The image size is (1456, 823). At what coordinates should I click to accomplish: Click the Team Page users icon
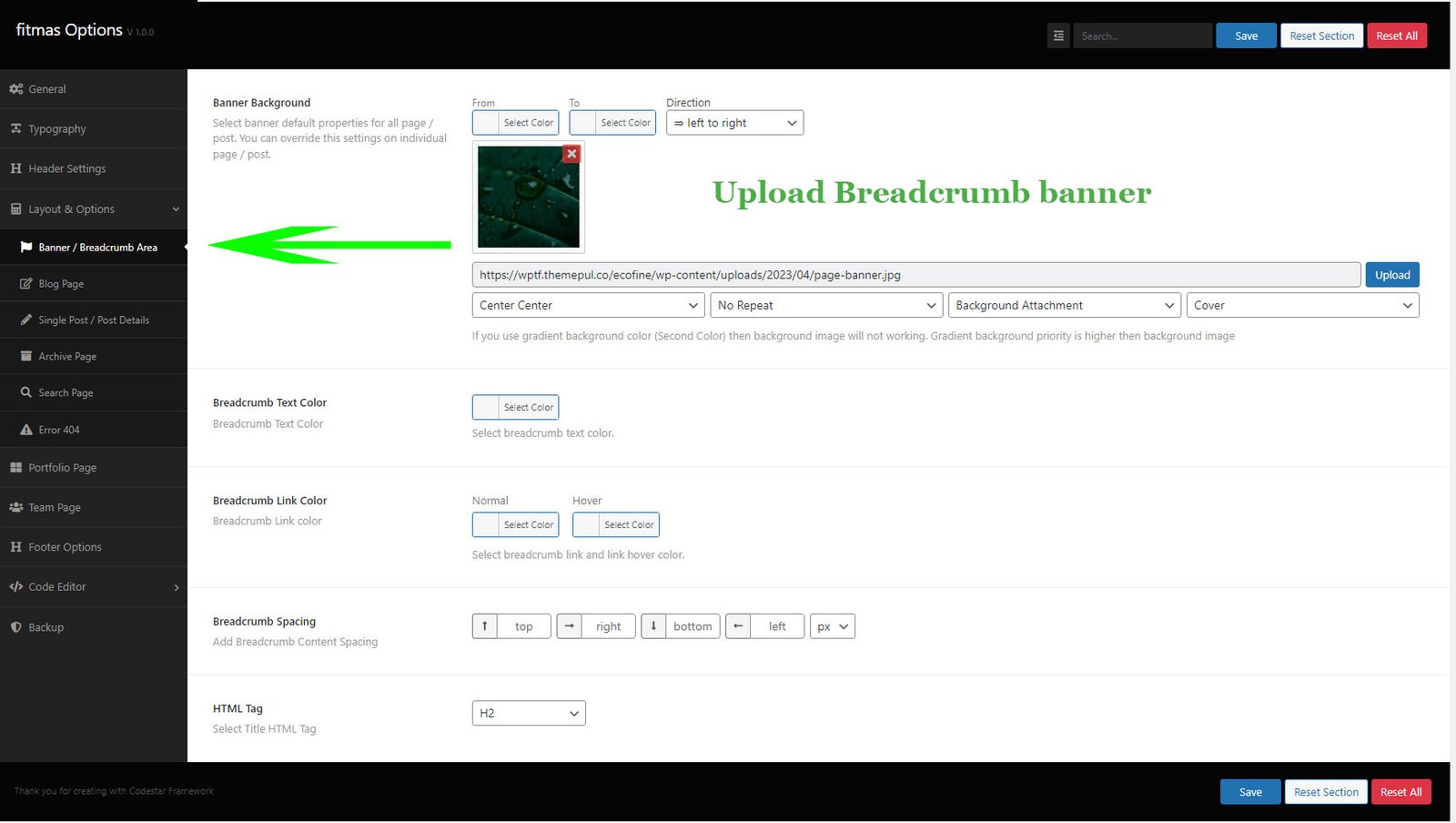point(16,507)
